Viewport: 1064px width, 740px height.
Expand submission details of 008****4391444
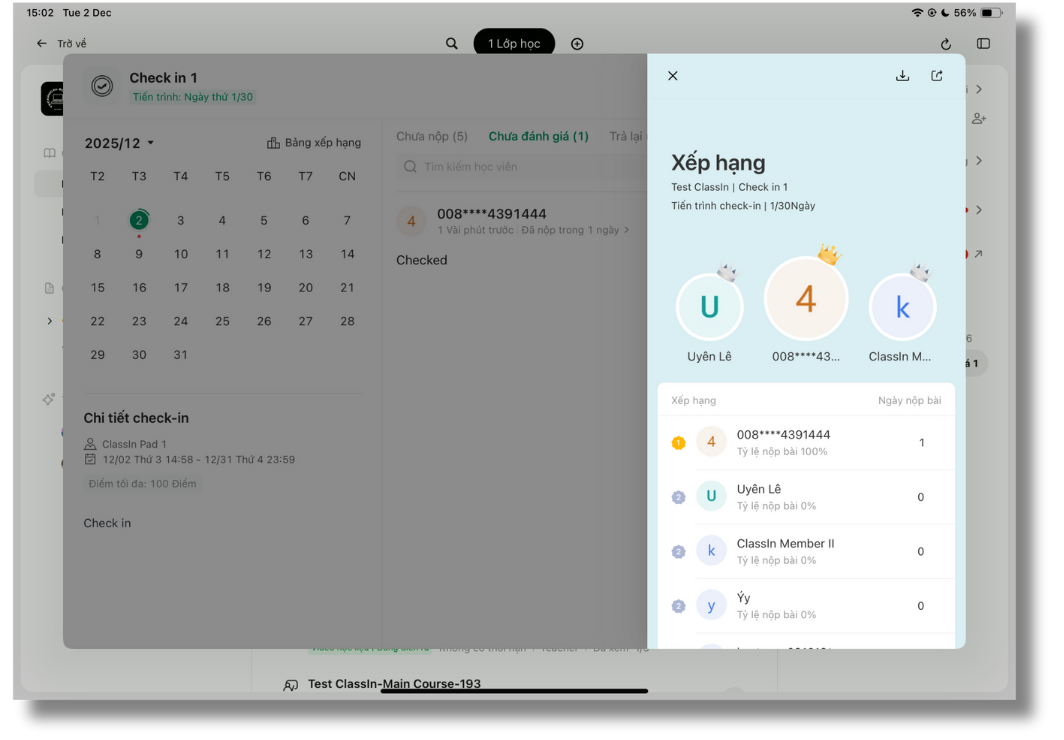[626, 230]
